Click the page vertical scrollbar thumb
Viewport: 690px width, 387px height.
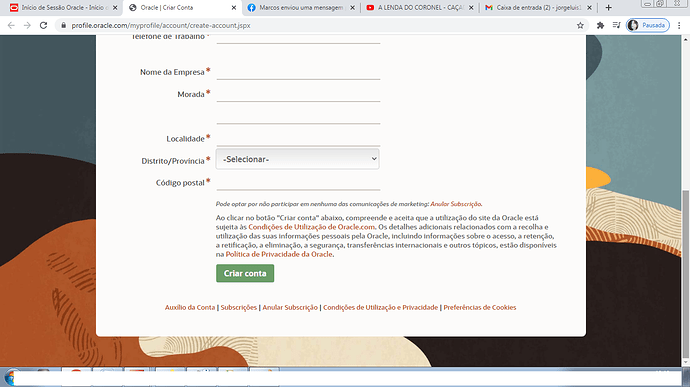[x=686, y=274]
